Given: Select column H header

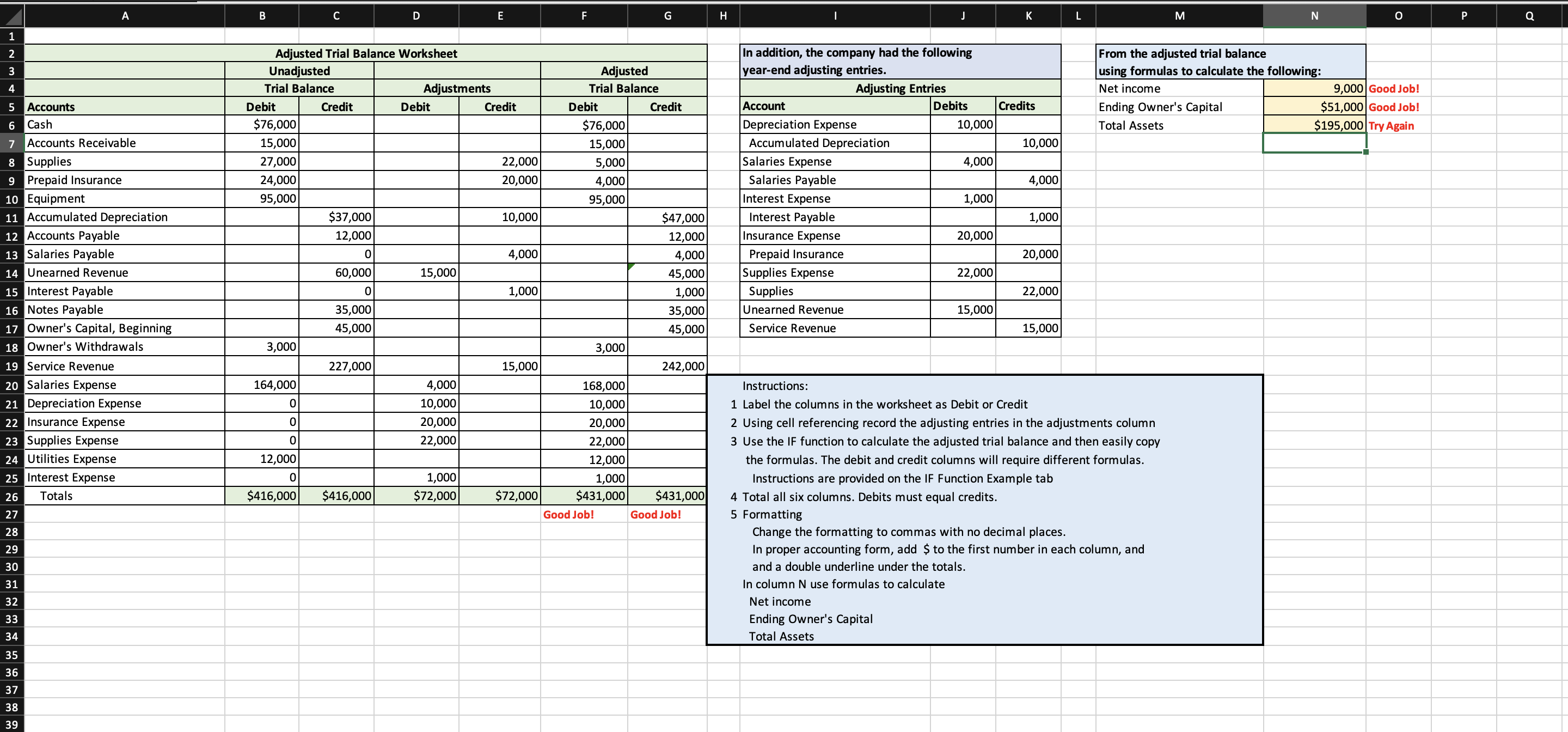Looking at the screenshot, I should click(x=722, y=16).
